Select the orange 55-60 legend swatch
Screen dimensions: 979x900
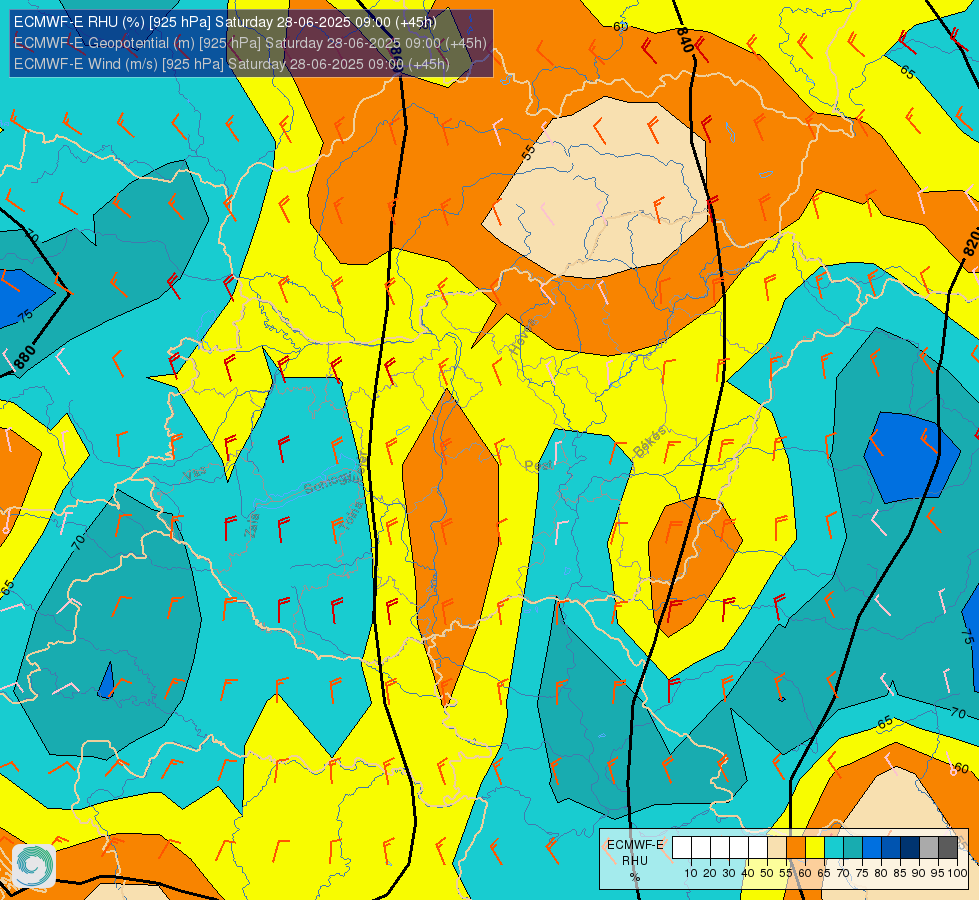(796, 847)
